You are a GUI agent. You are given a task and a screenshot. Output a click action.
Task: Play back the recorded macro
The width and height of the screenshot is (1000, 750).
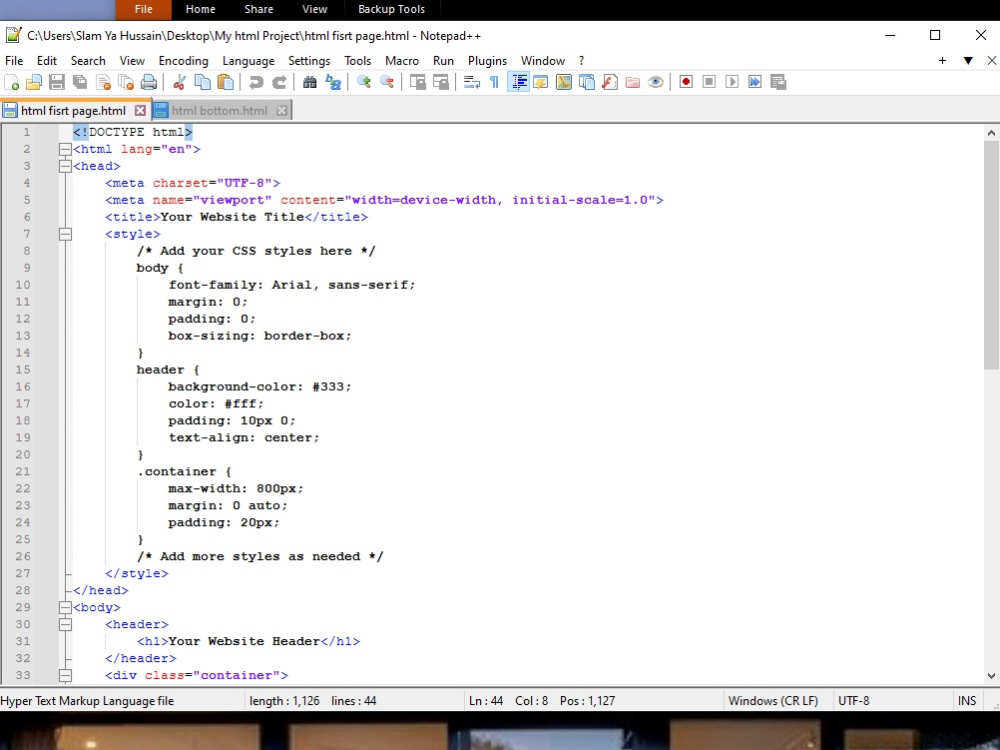pyautogui.click(x=732, y=82)
